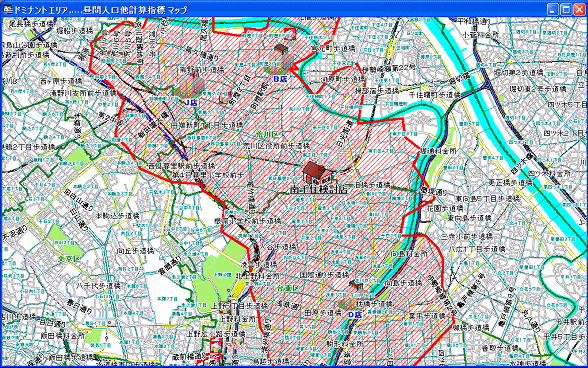588x368 pixels.
Task: Click the blue J店 store label
Action: point(191,102)
